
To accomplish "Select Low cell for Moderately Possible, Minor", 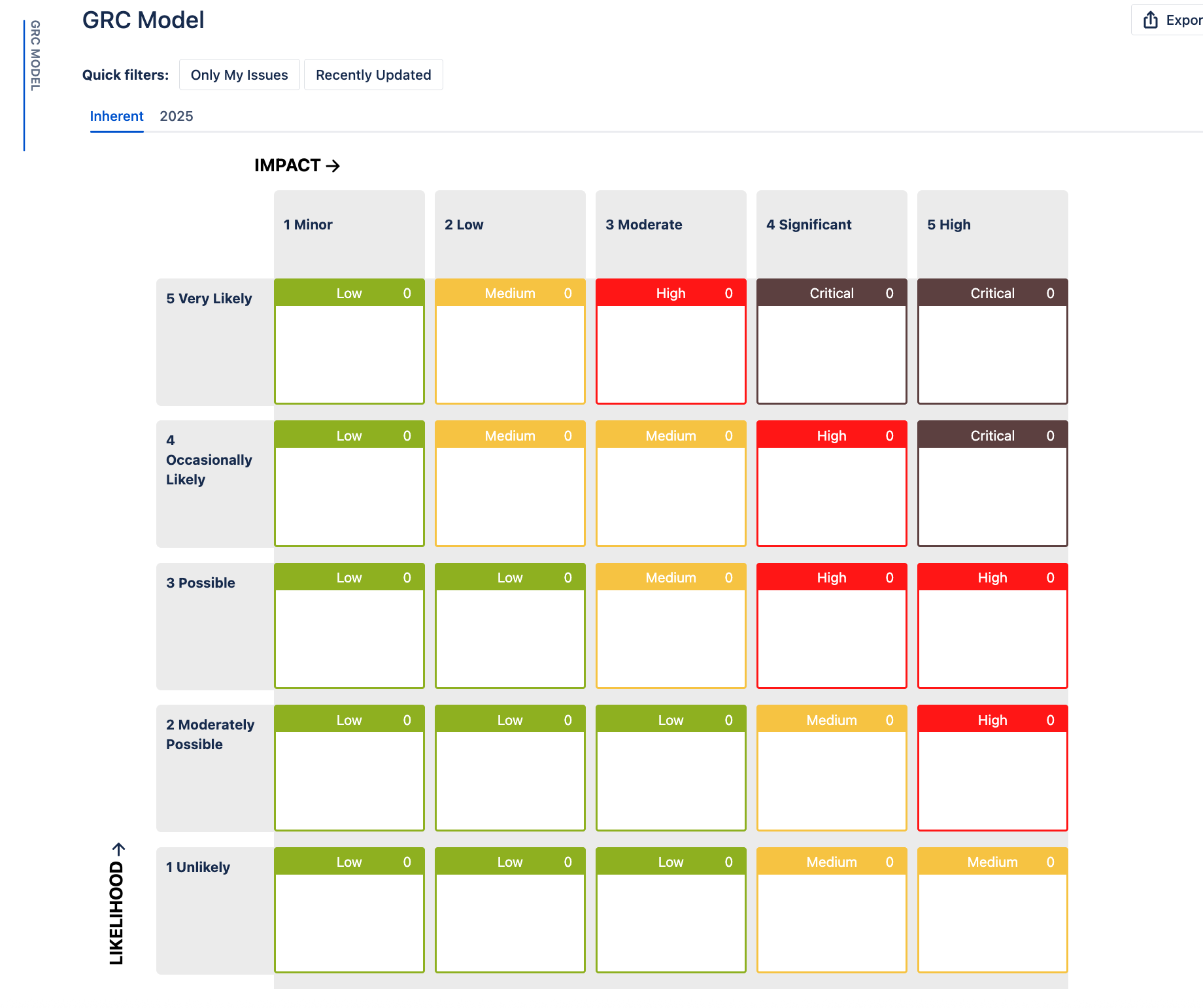I will pyautogui.click(x=349, y=768).
